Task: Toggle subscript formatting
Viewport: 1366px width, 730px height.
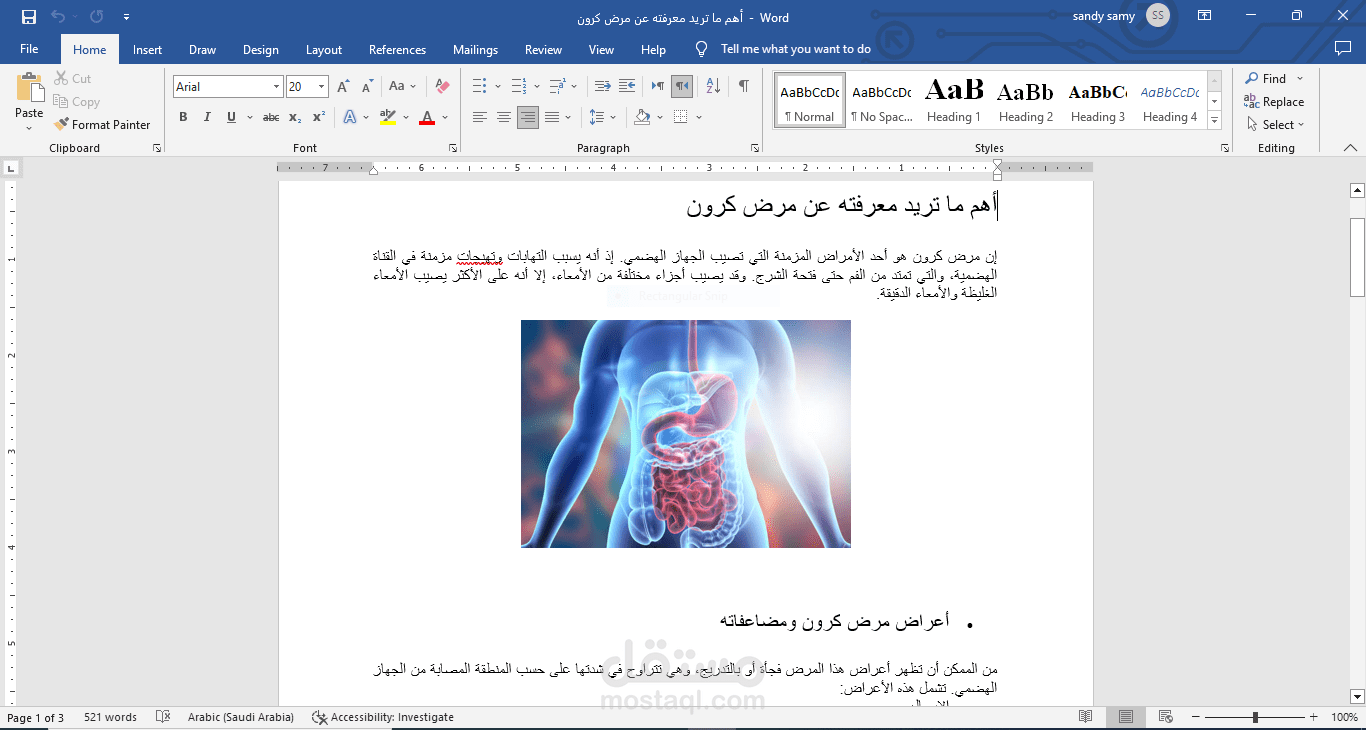Action: point(295,117)
